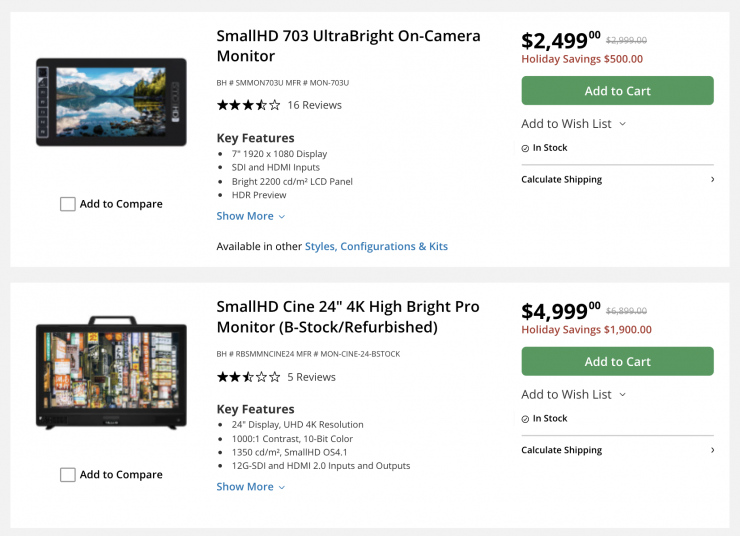The image size is (740, 536).
Task: Add SmallHD Cine 24" monitor to cart
Action: pos(617,362)
